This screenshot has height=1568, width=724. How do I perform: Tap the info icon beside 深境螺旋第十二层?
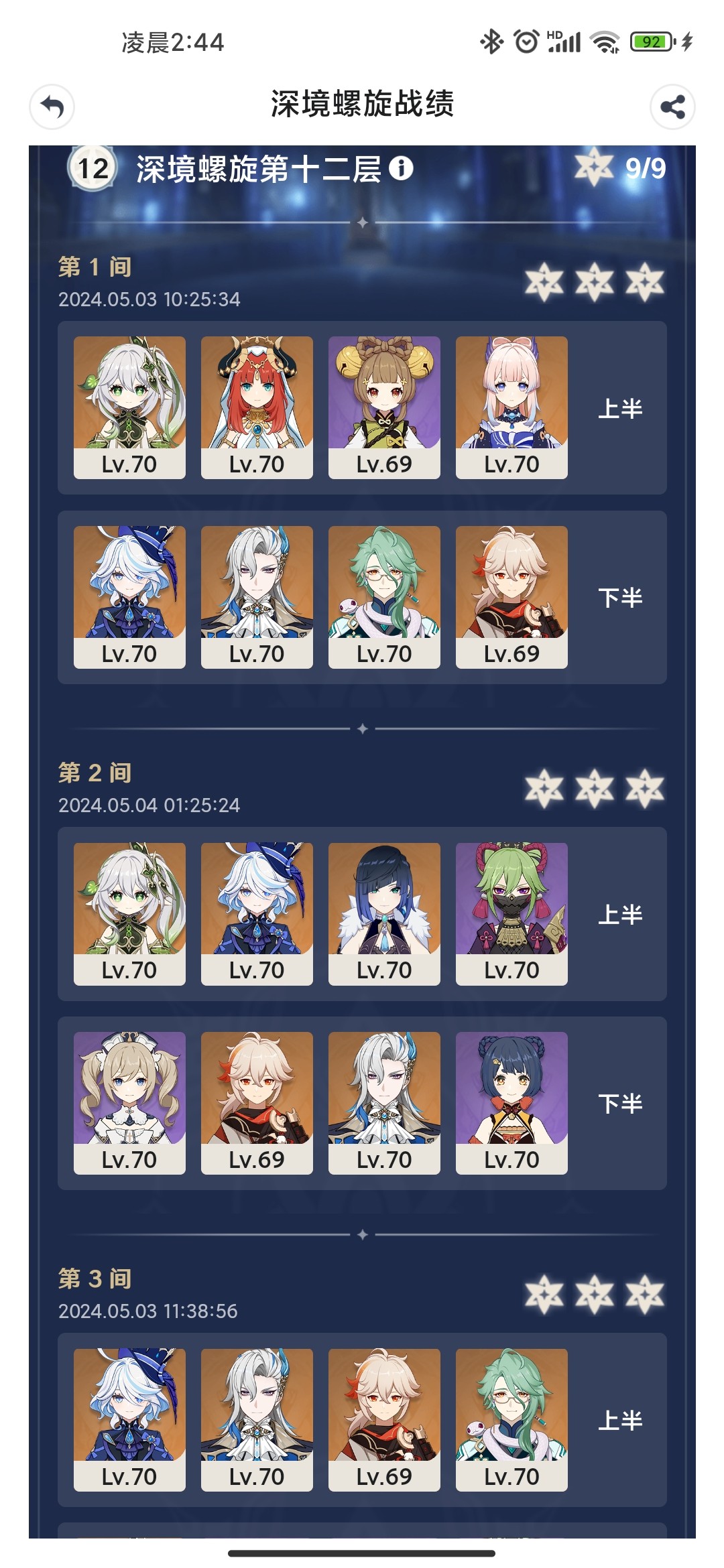[x=401, y=168]
